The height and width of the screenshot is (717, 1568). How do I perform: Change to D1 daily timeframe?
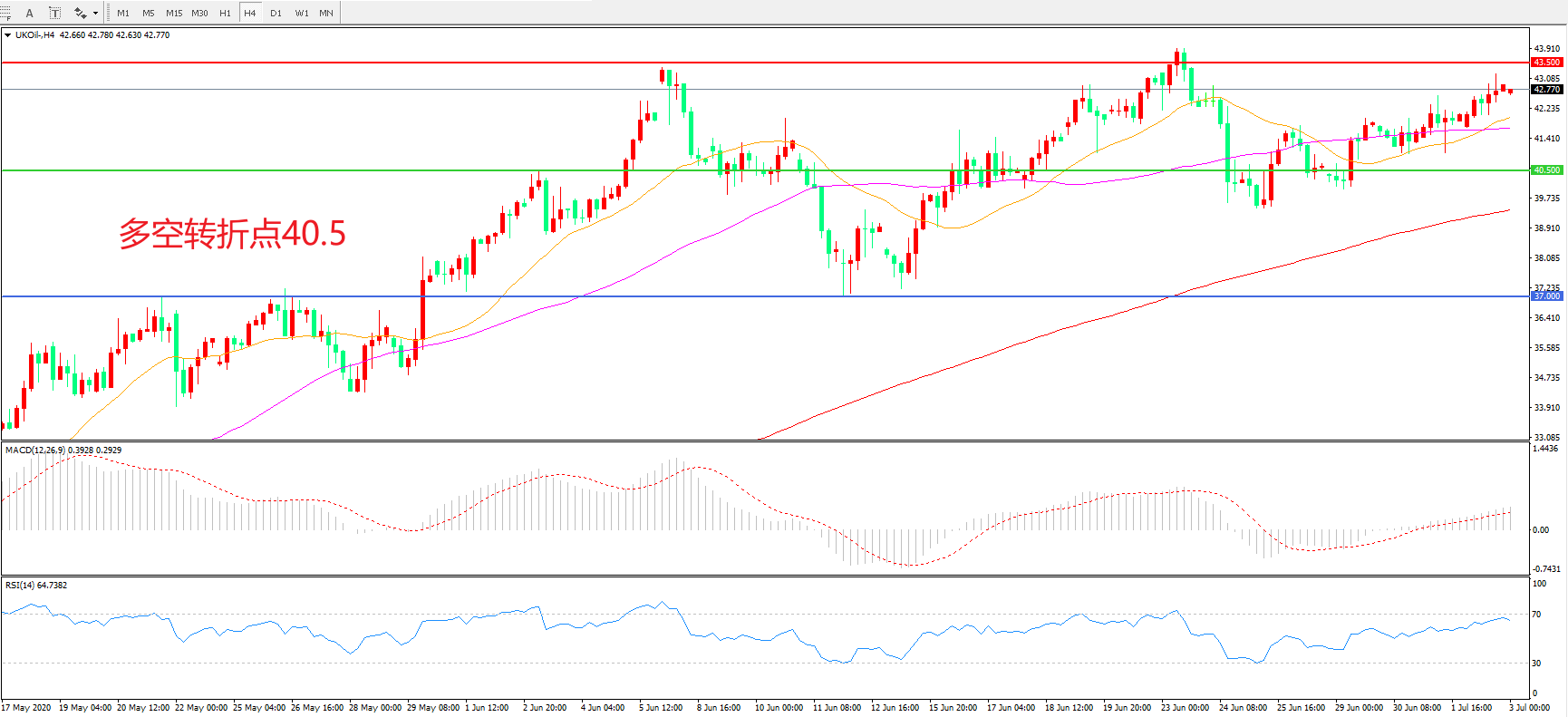tap(276, 13)
